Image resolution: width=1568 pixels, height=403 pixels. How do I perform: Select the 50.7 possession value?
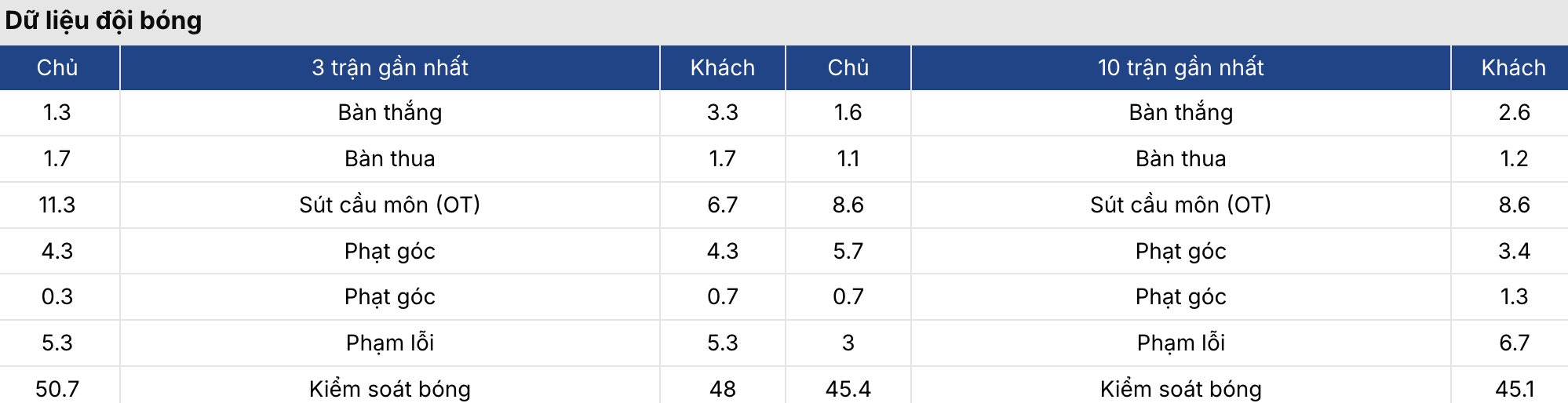click(57, 388)
